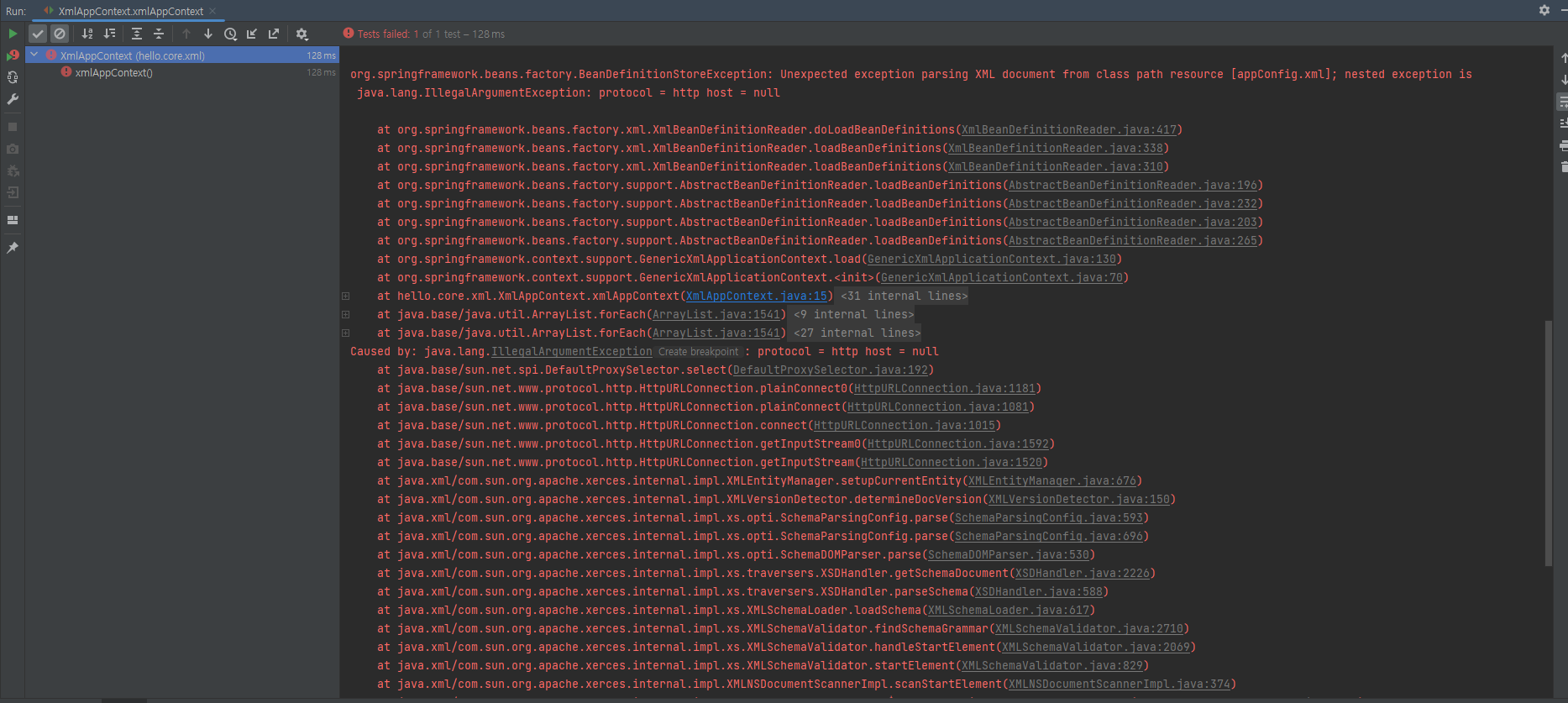
Task: Toggle auto-test rerun icon in left sidebar
Action: click(x=13, y=77)
